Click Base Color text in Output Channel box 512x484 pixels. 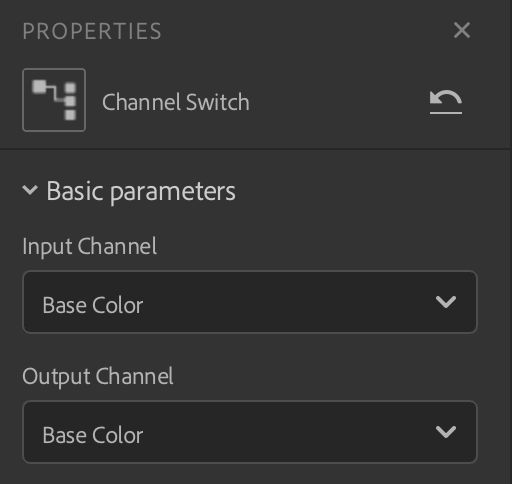click(x=93, y=435)
